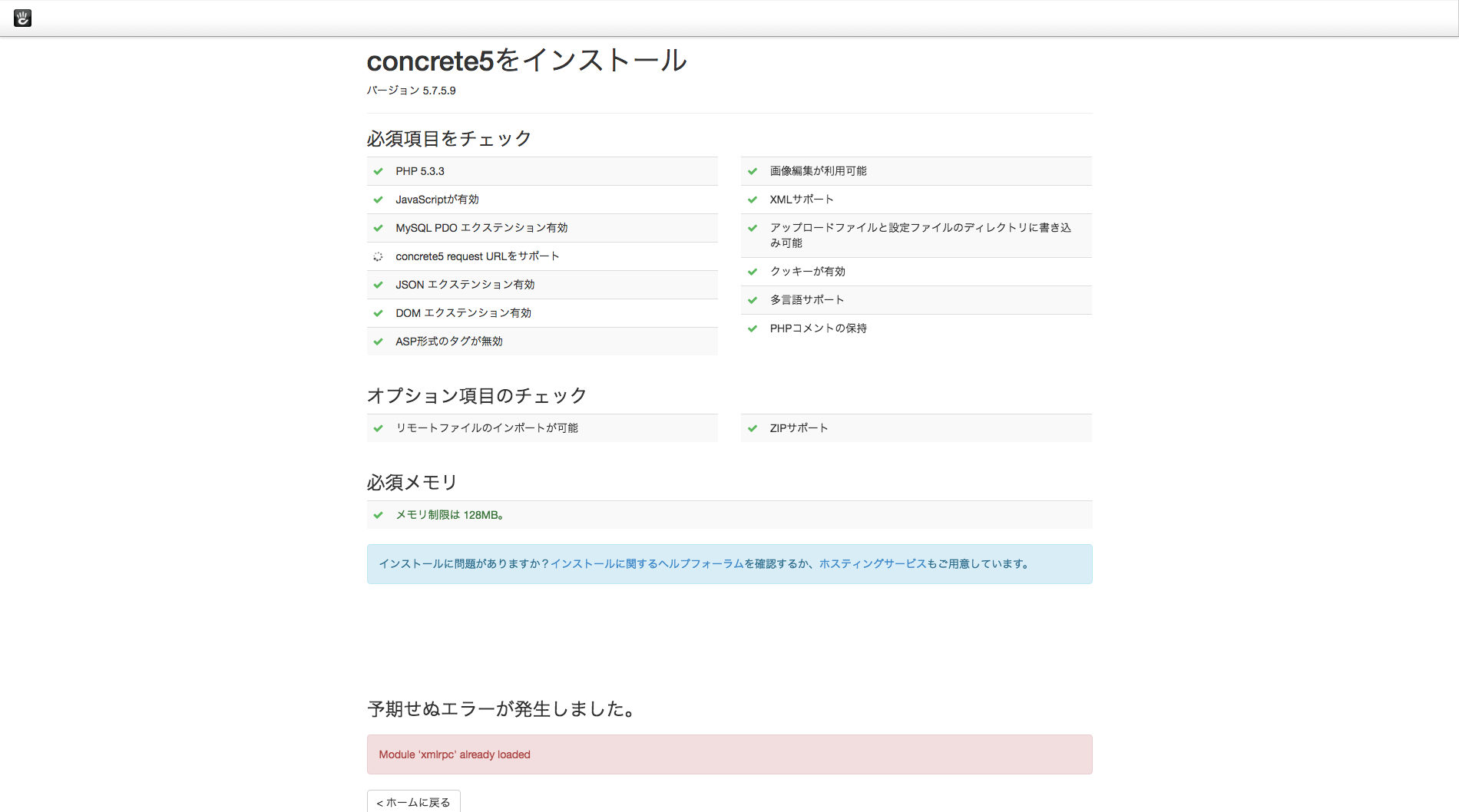The width and height of the screenshot is (1459, 812).
Task: Select the ZIPサポート text
Action: pyautogui.click(x=799, y=428)
